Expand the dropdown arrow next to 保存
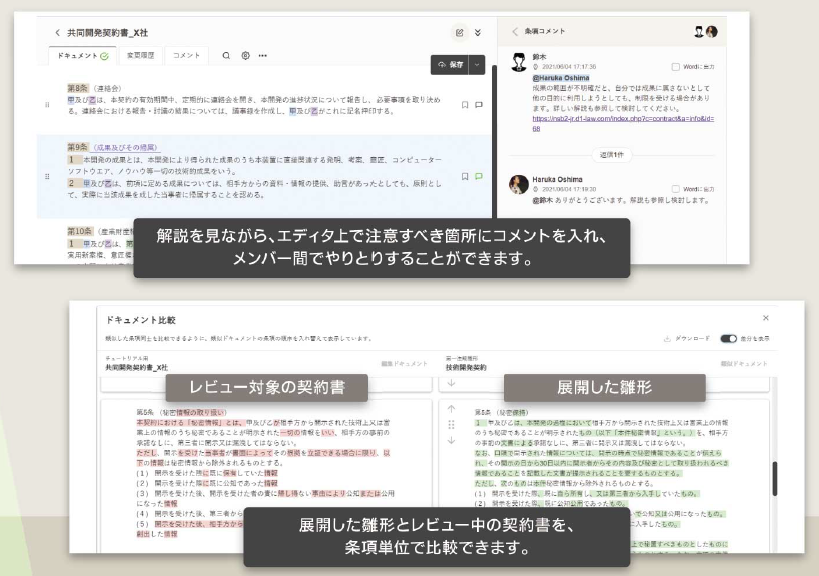819x576 pixels. click(477, 64)
